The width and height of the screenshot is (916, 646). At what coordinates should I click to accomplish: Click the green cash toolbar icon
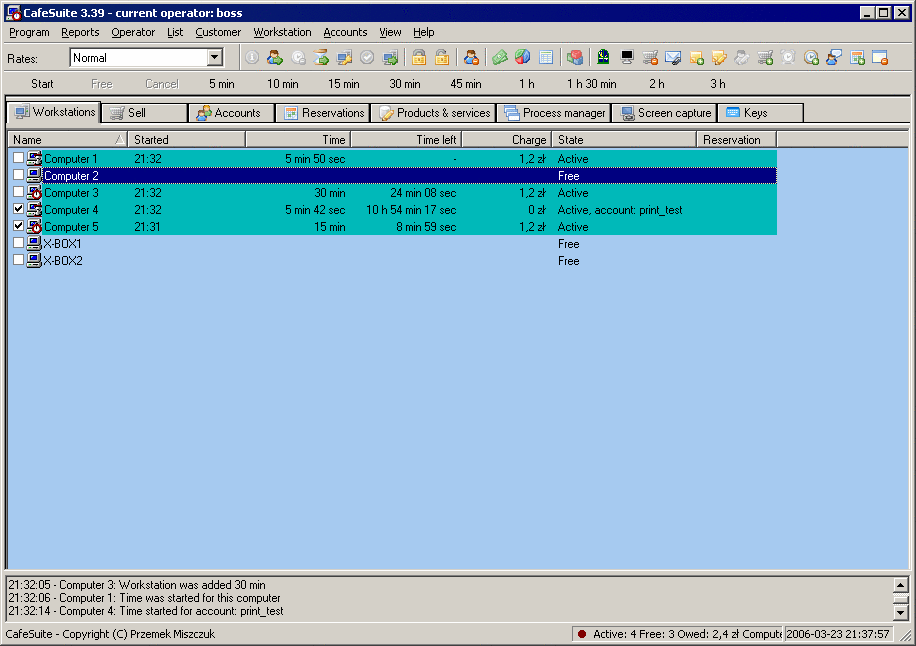coord(500,58)
